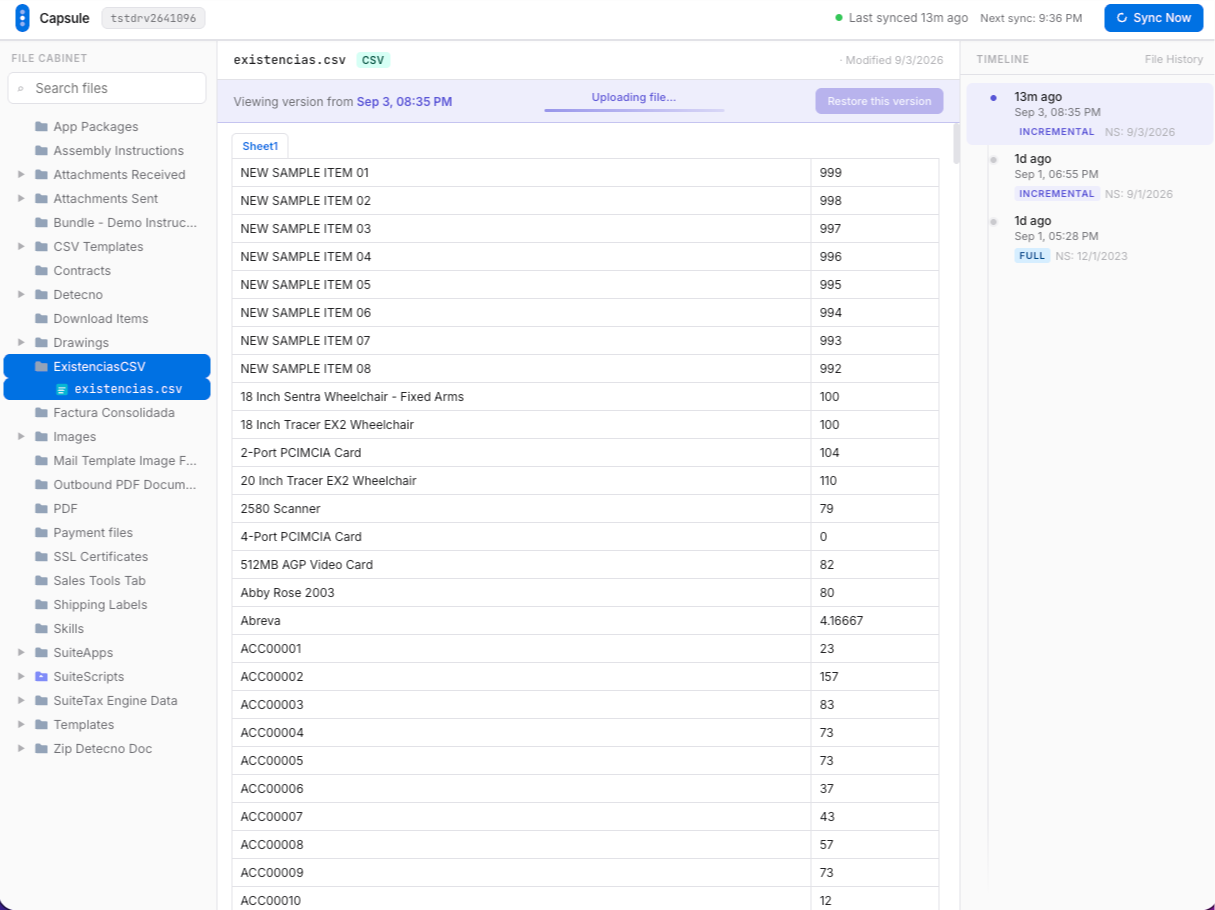Click the value 157 in ACC00002 row

point(875,677)
